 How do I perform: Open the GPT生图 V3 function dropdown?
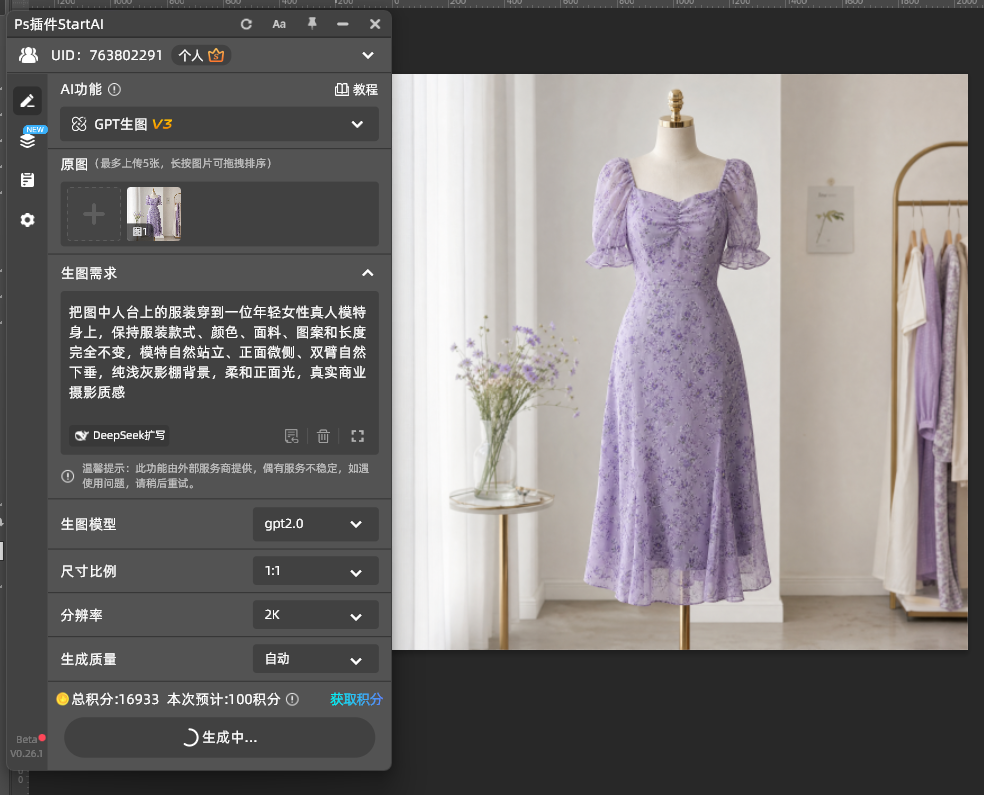tap(220, 124)
